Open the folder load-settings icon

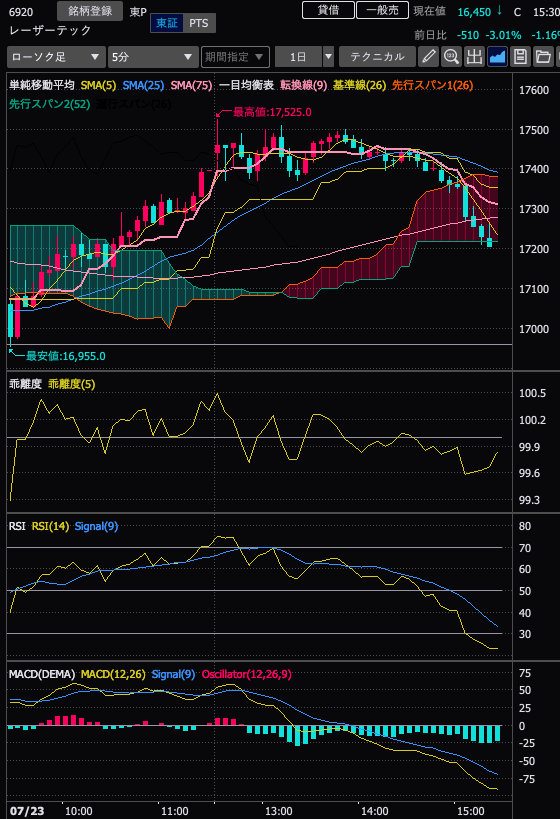(543, 56)
